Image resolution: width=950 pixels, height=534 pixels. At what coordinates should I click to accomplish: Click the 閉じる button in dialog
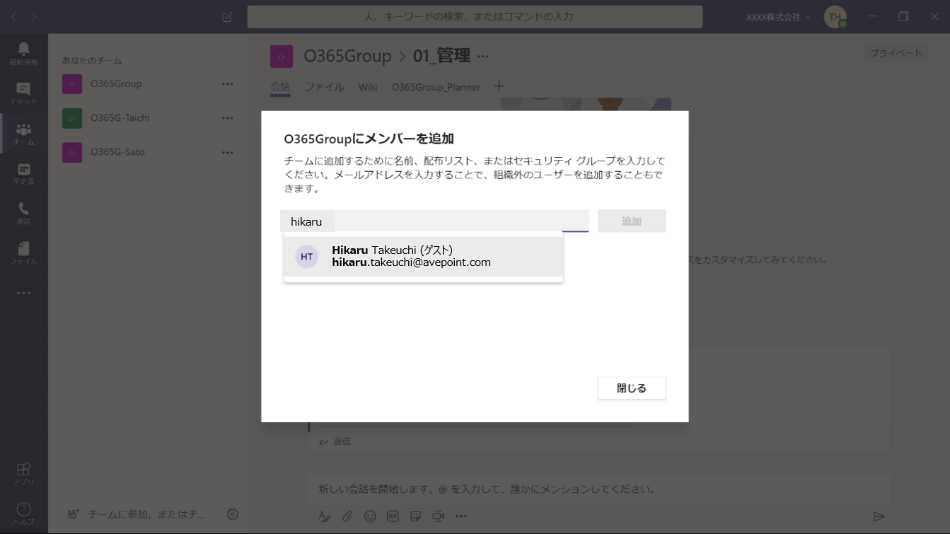tap(631, 388)
